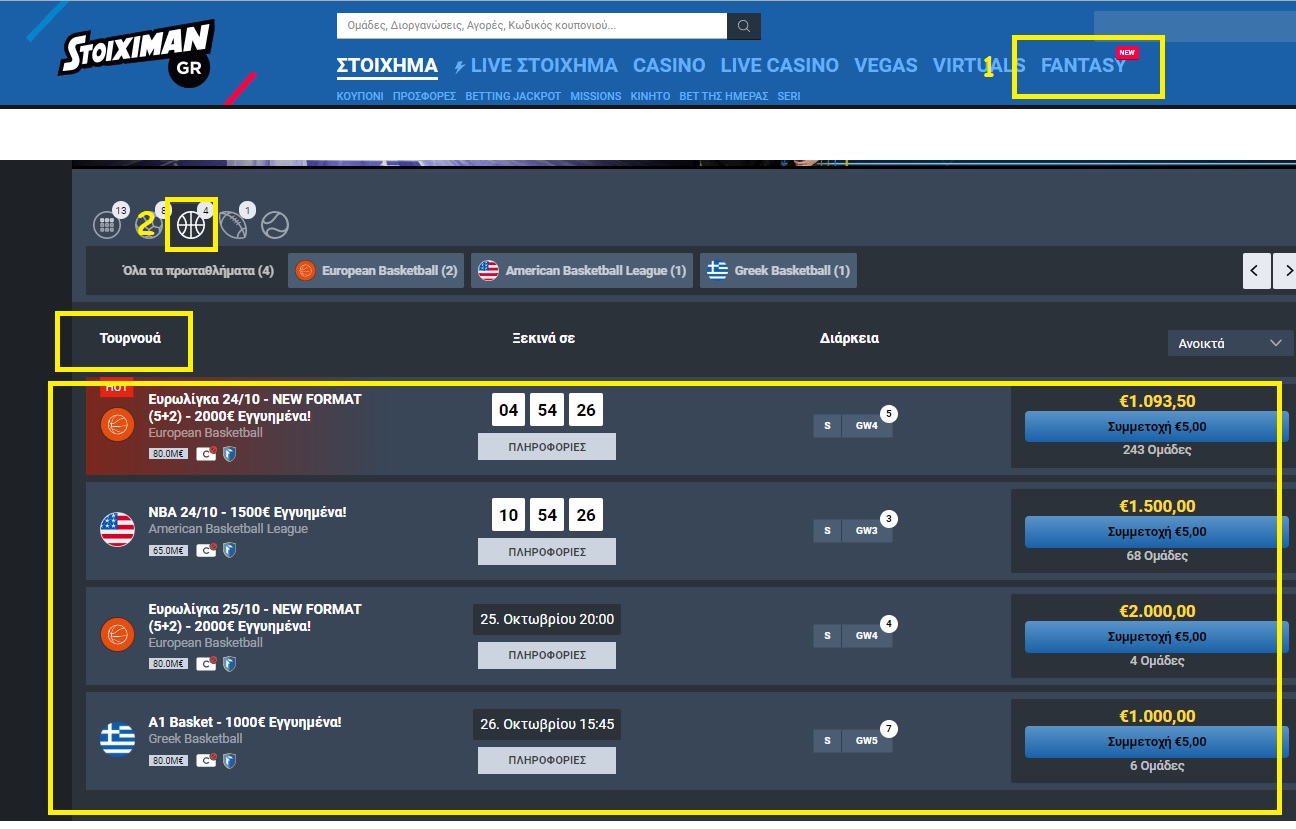Click orange basketball icon on Ευρωλίγκα 24/10 row
This screenshot has width=1296, height=829.
[x=118, y=425]
